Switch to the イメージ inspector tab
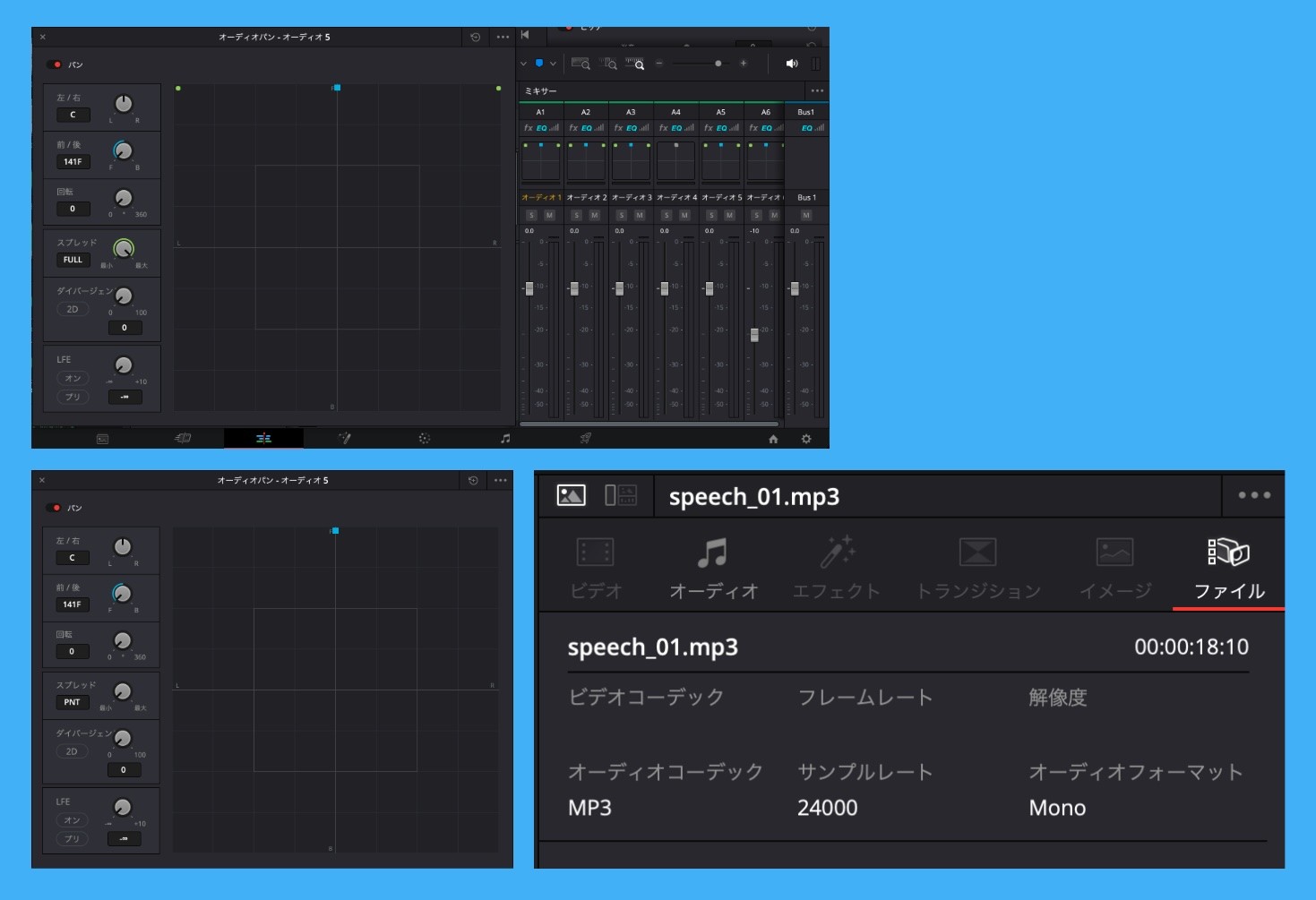This screenshot has height=900, width=1316. [x=1115, y=569]
